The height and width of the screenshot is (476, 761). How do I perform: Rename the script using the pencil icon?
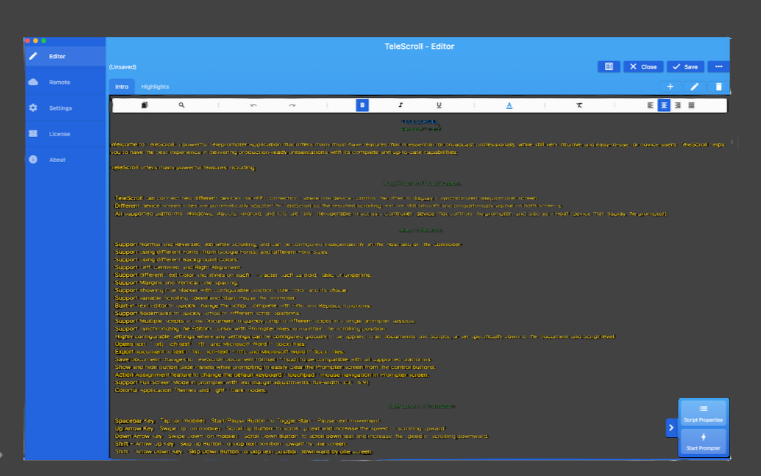pyautogui.click(x=695, y=86)
